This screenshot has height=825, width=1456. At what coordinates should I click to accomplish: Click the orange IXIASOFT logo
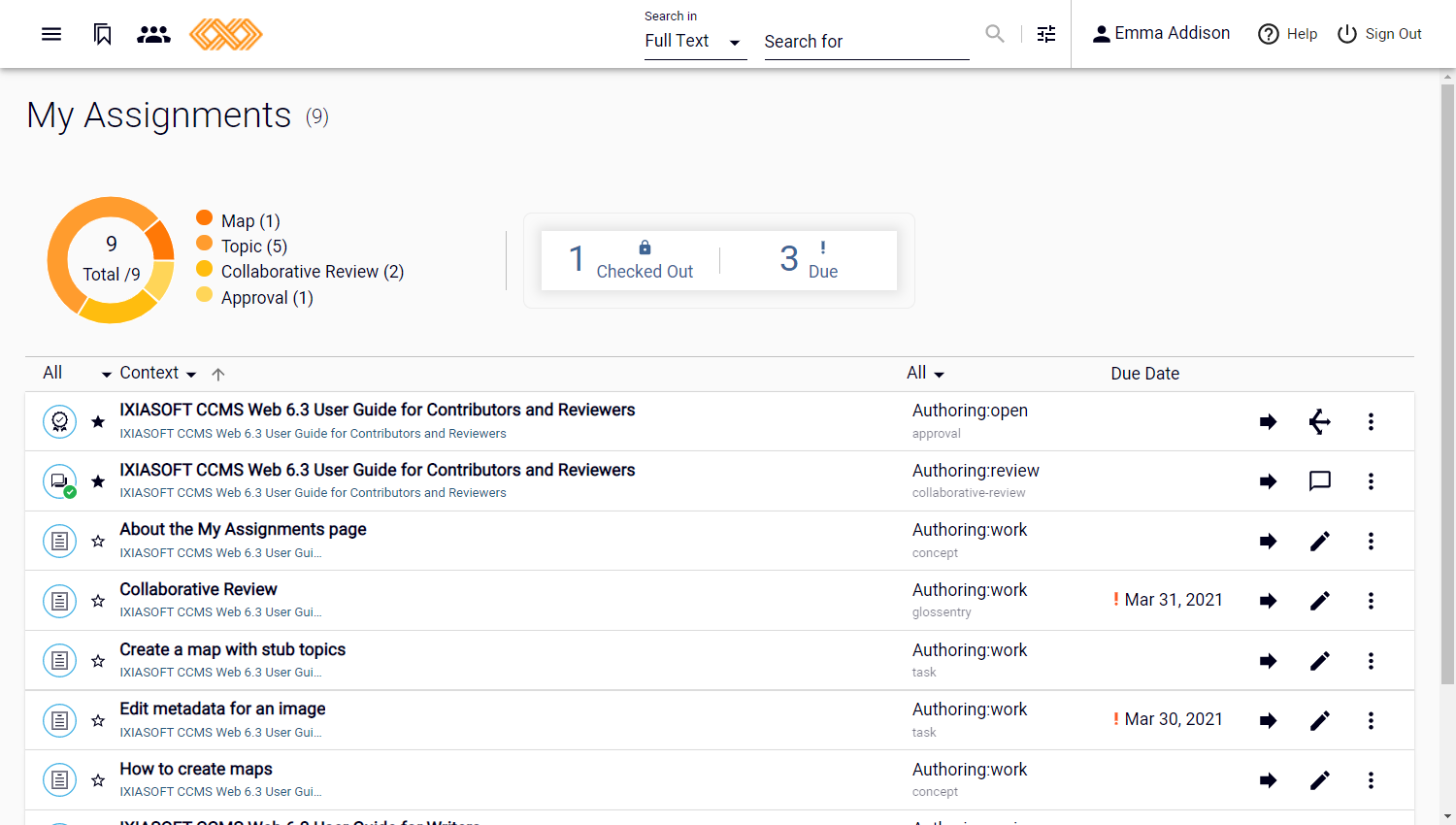click(x=226, y=34)
